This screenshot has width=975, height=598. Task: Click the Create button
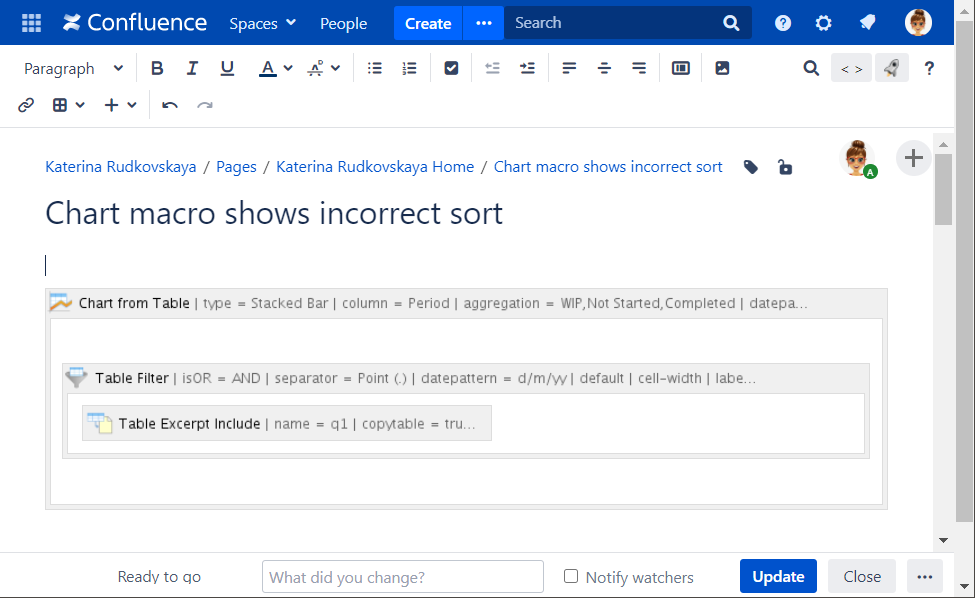pyautogui.click(x=428, y=23)
